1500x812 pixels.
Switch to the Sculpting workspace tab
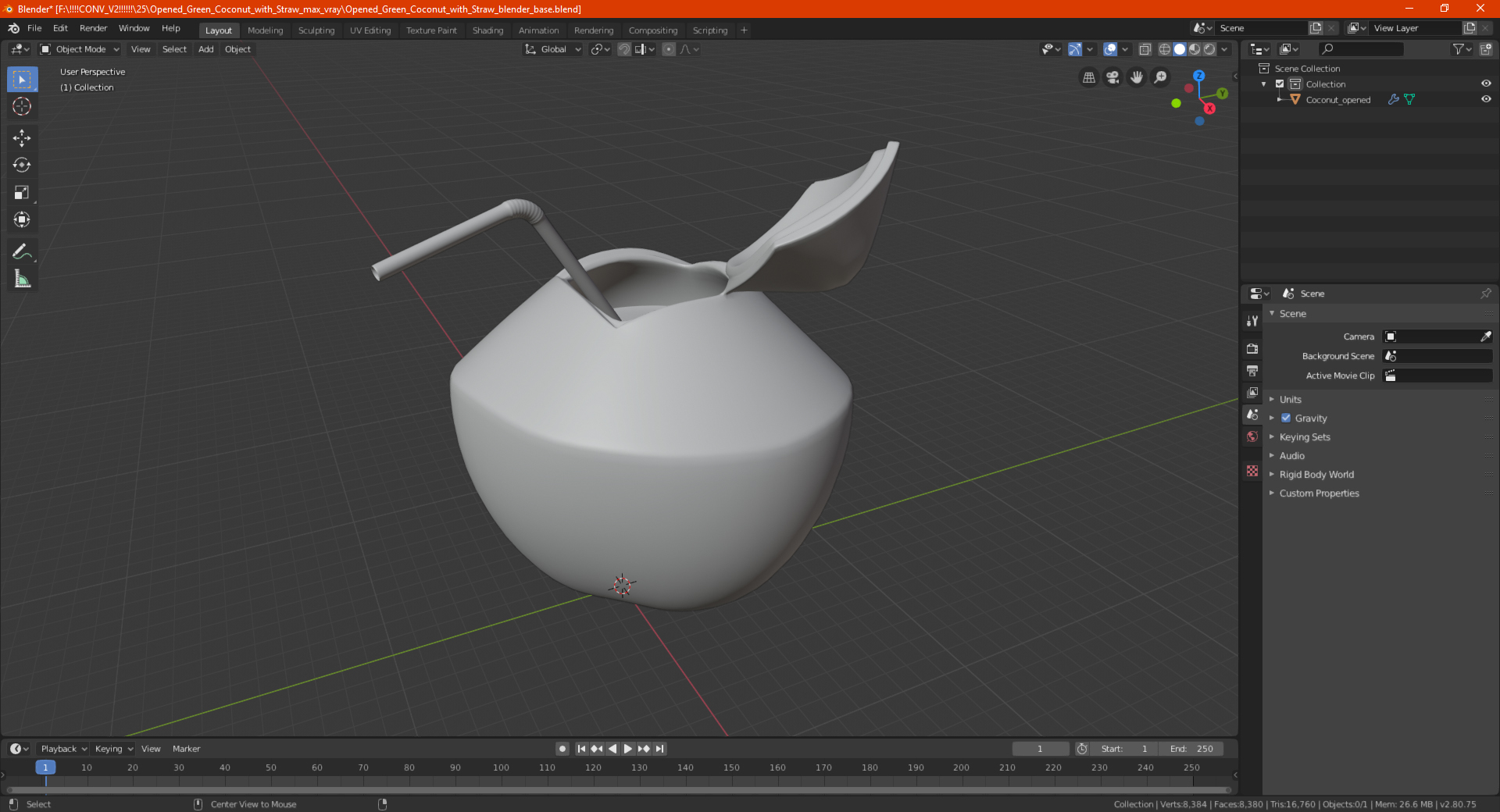[x=316, y=30]
